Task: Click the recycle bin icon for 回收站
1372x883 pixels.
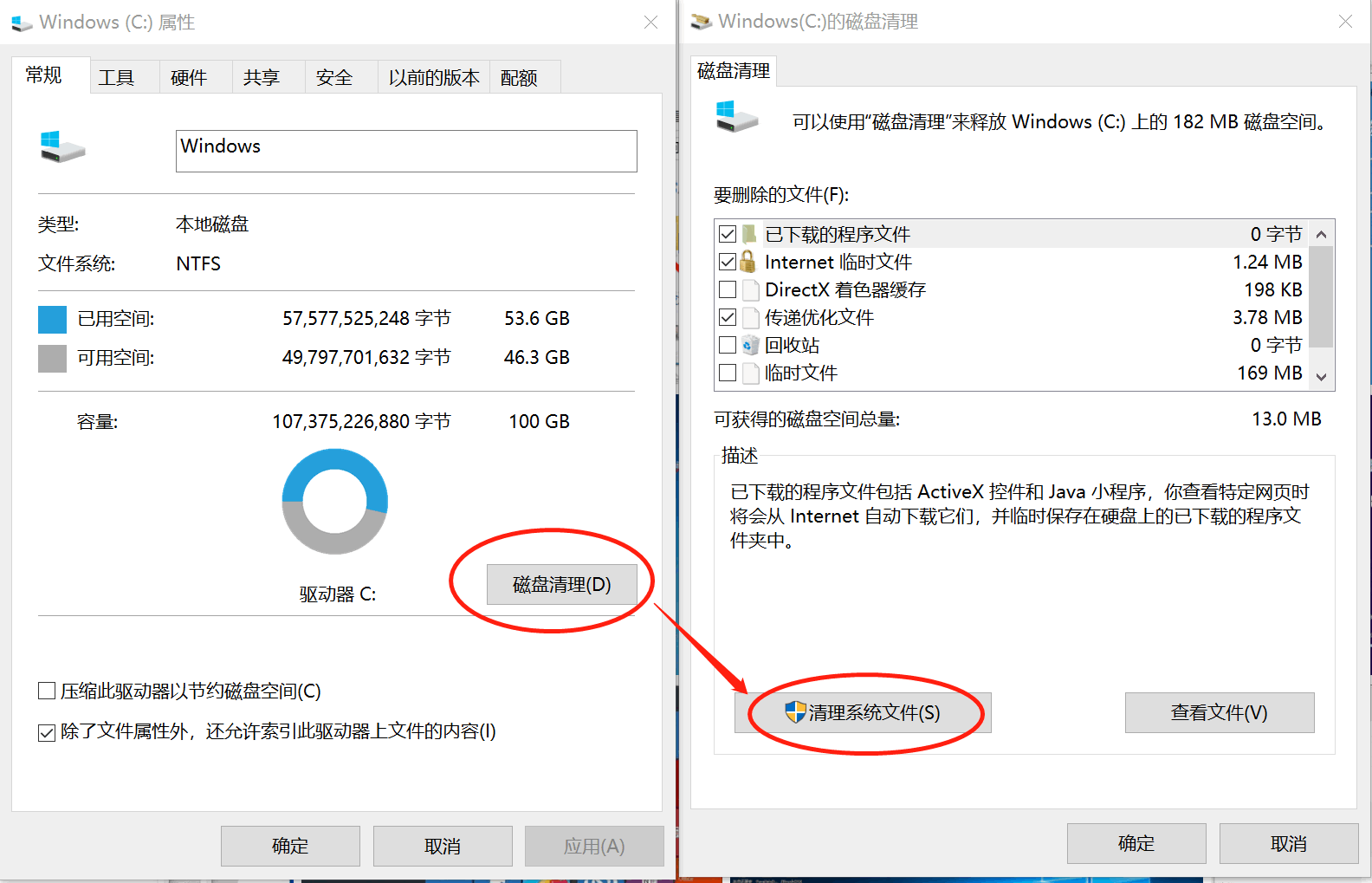Action: pos(750,345)
